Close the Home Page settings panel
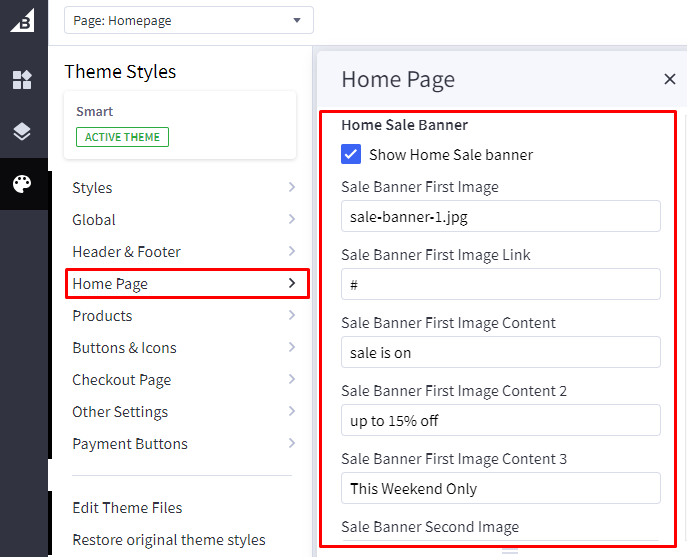687x557 pixels. pyautogui.click(x=669, y=80)
